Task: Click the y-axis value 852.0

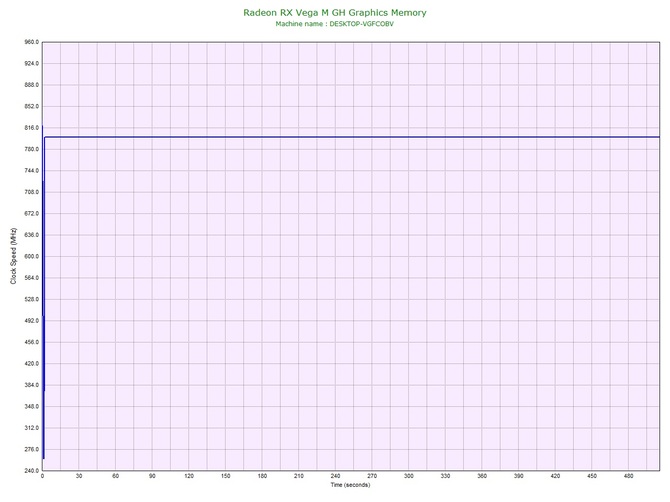Action: pos(32,106)
